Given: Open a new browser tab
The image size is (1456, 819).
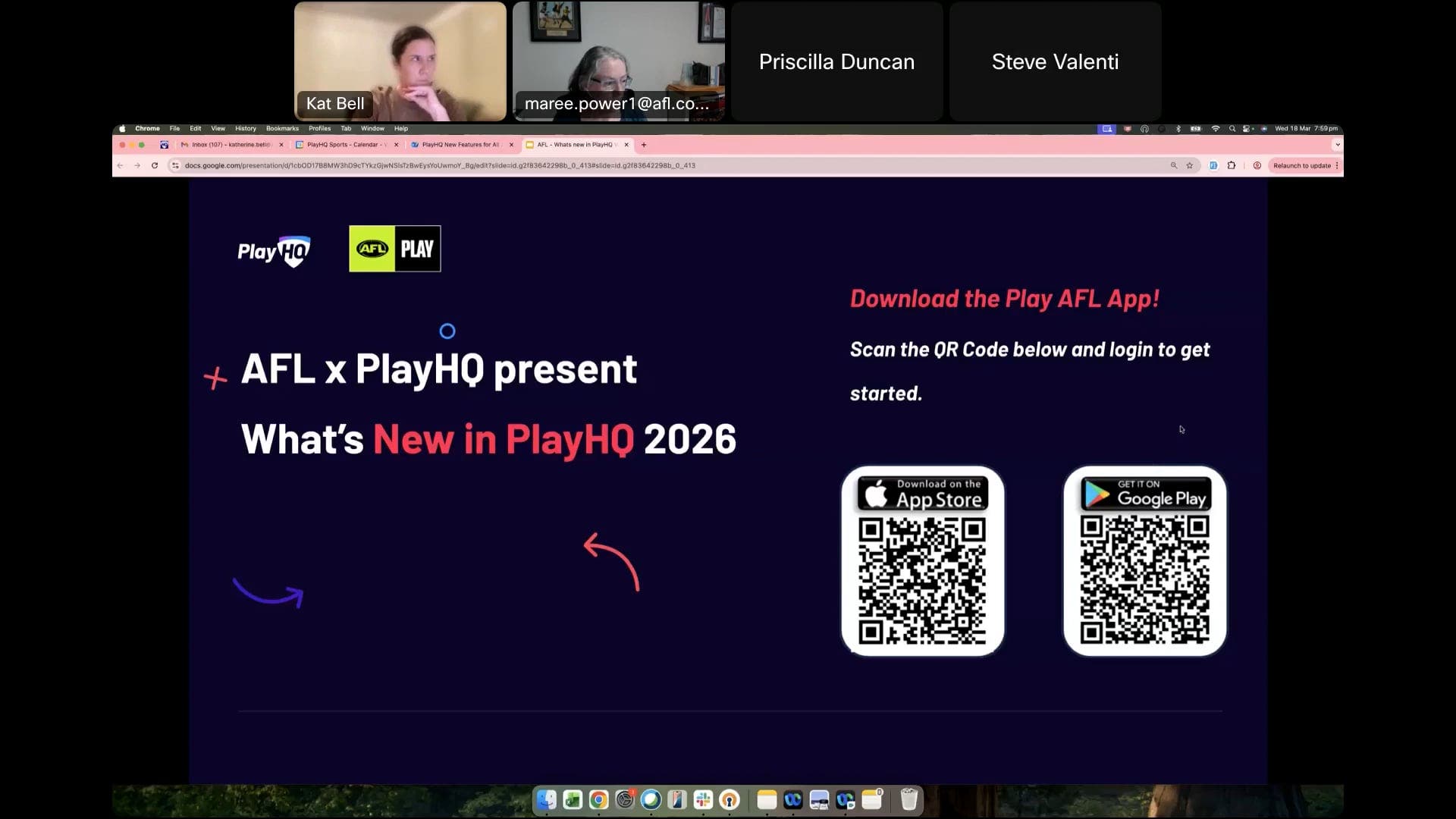Looking at the screenshot, I should click(x=644, y=144).
